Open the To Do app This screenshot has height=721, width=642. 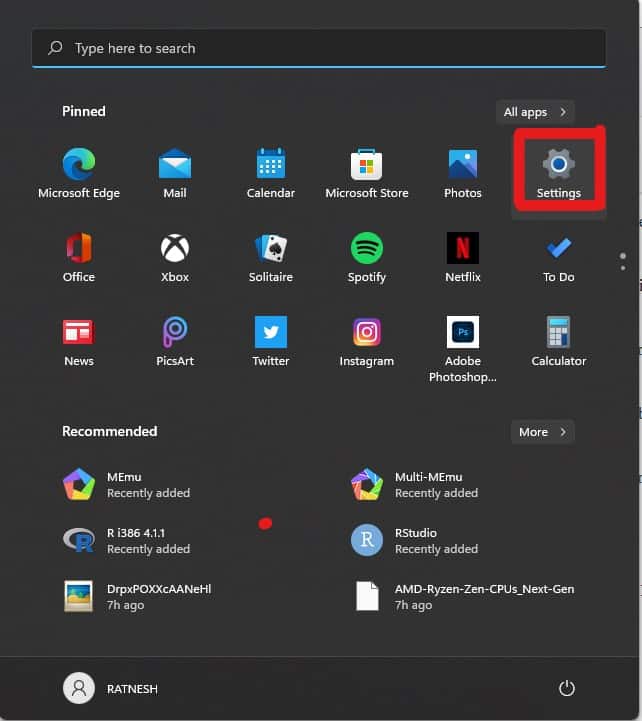(x=558, y=258)
